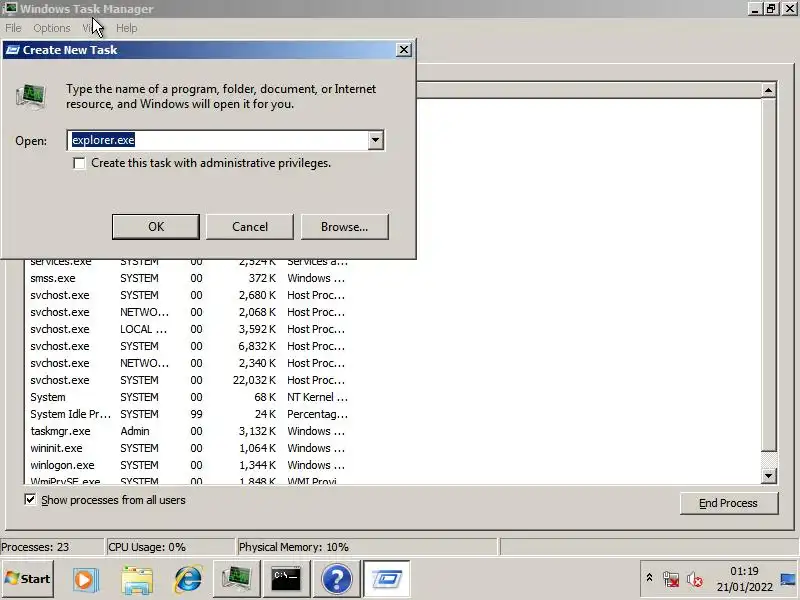
Task: Click process list scroll down arrow
Action: point(768,476)
